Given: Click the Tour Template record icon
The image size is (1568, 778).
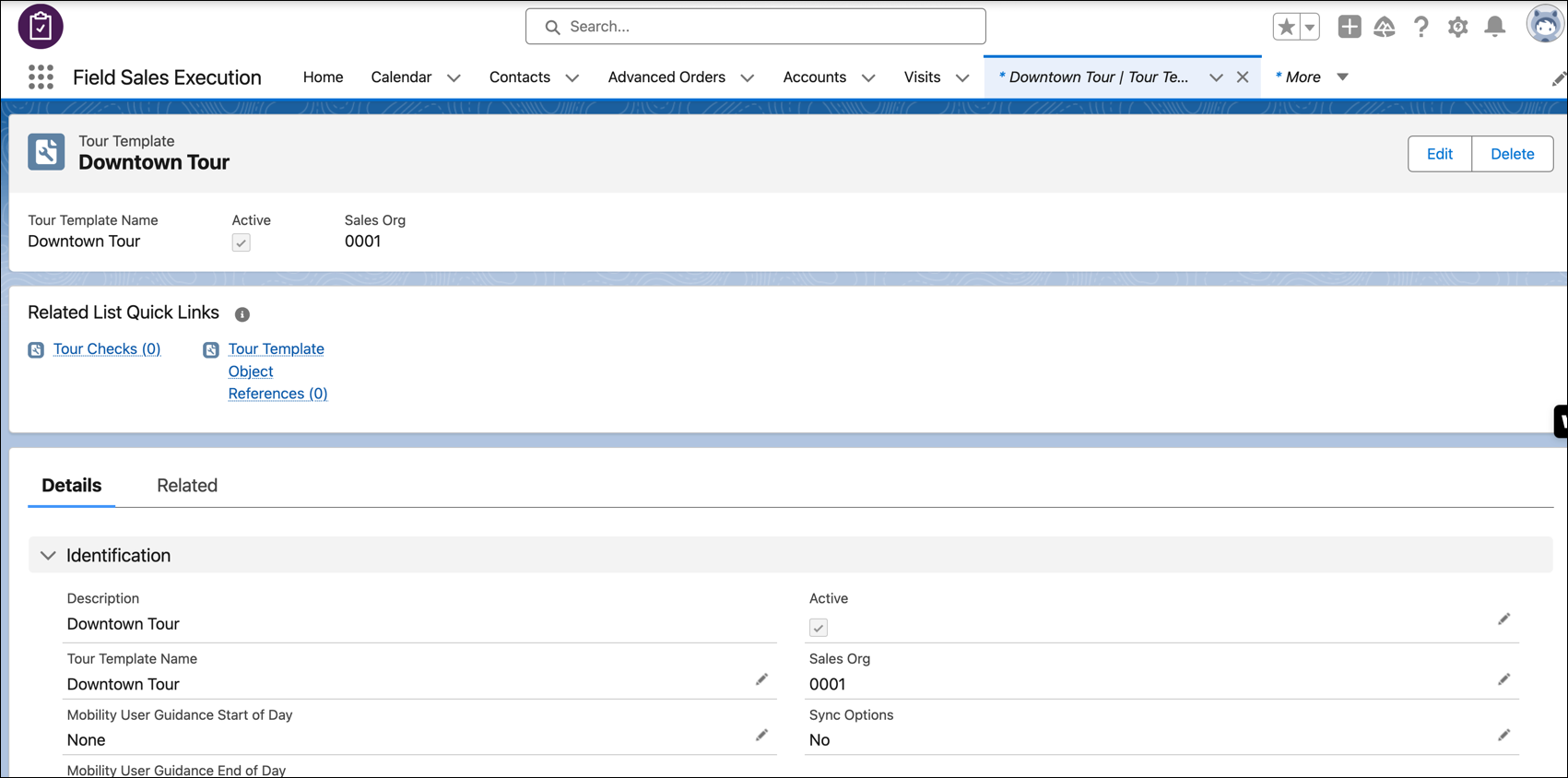Looking at the screenshot, I should 46,152.
